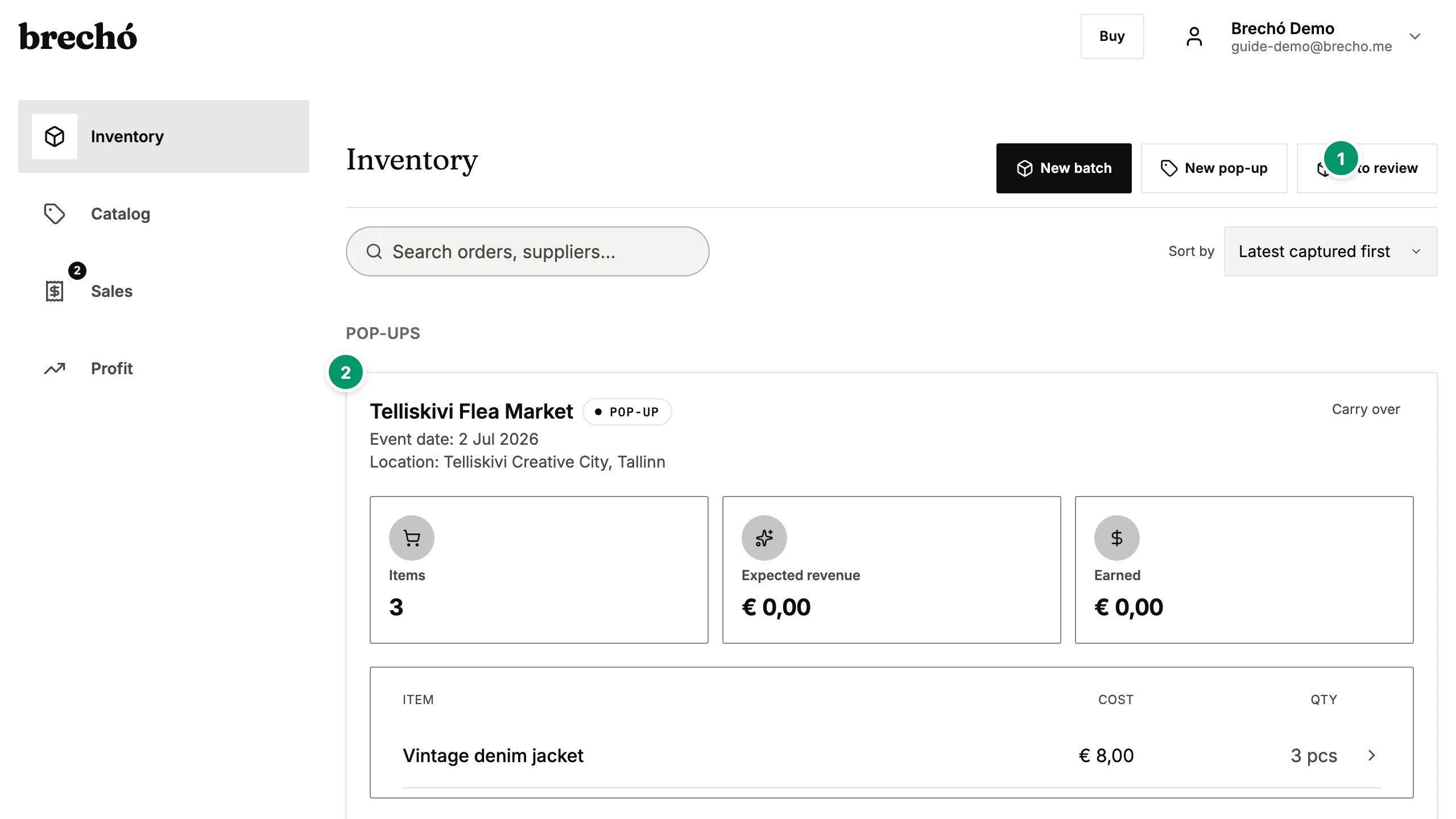The width and height of the screenshot is (1456, 819).
Task: Create a New batch
Action: [x=1064, y=168]
